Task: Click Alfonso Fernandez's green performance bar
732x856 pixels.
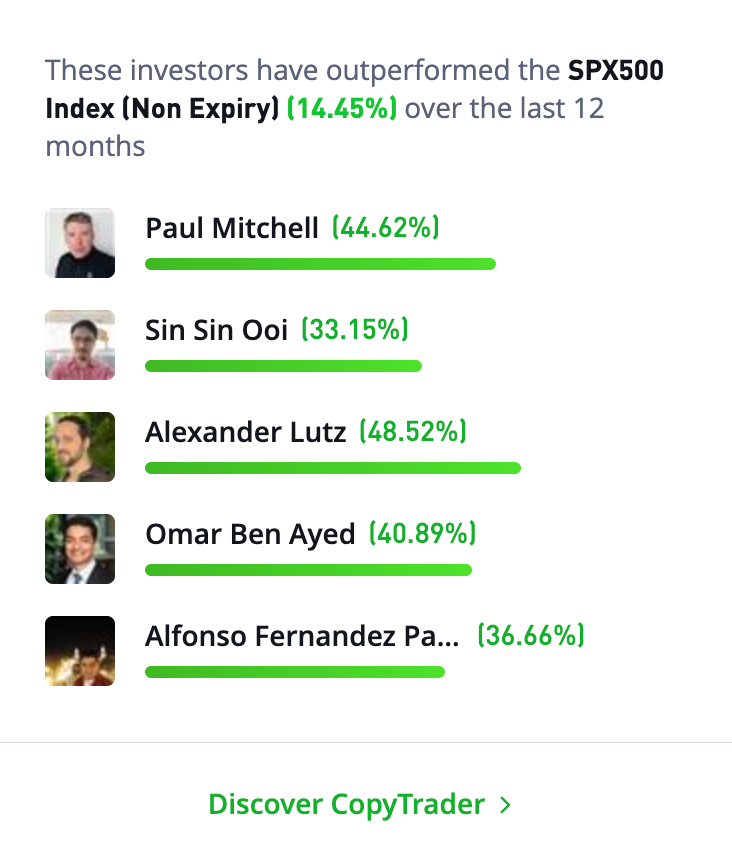Action: point(295,673)
